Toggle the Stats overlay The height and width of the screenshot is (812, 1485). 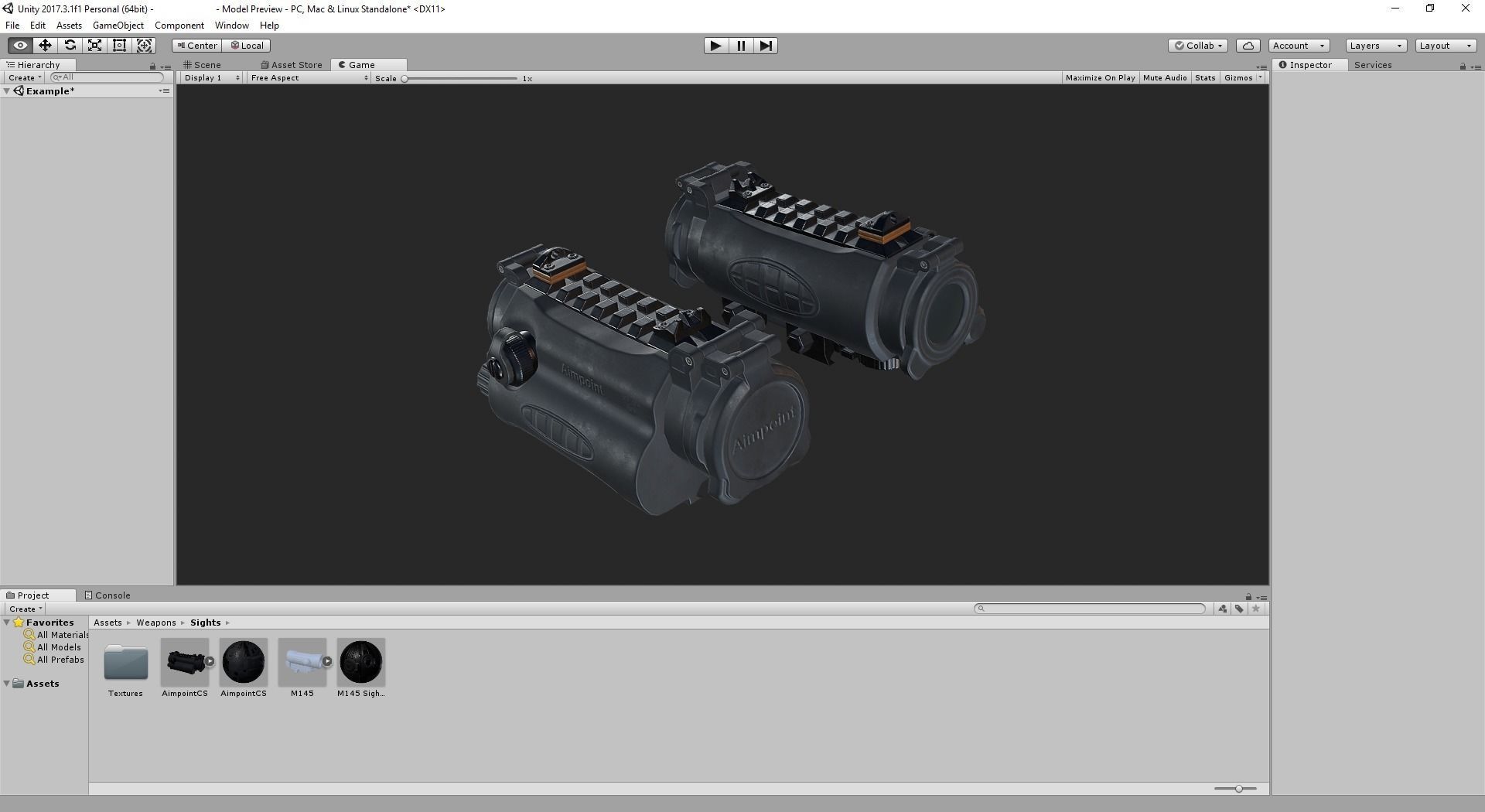coord(1205,78)
